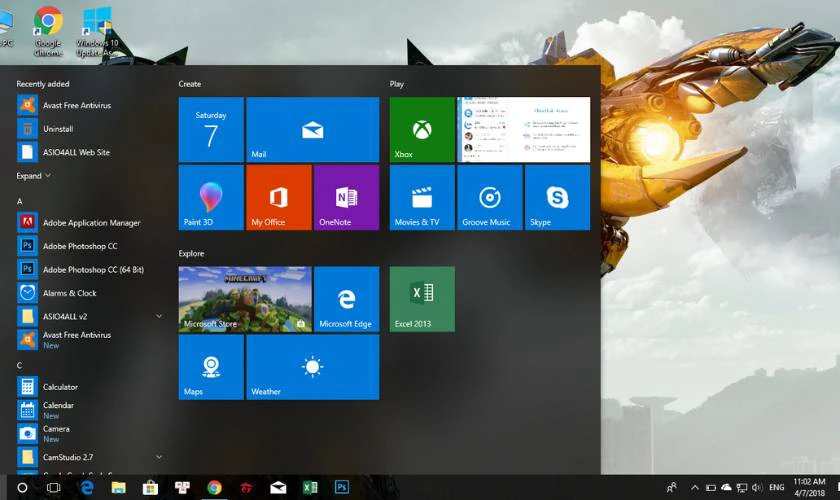Click the Windows 10 Update Assistant desktop shortcut
This screenshot has width=840, height=500.
(x=96, y=31)
